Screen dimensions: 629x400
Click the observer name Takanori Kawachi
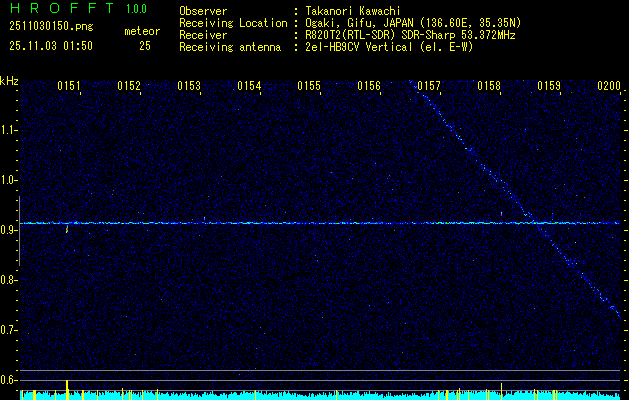click(x=353, y=11)
